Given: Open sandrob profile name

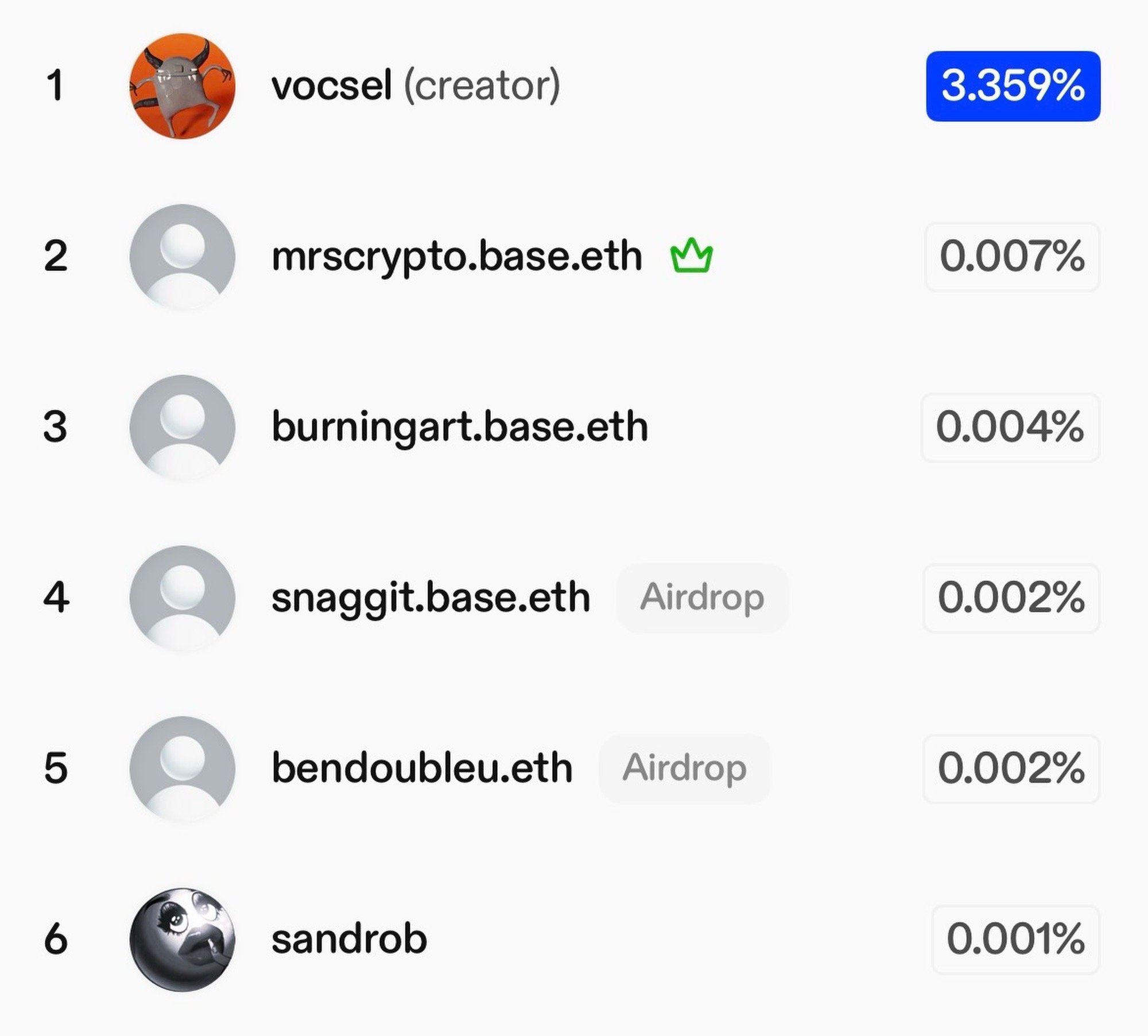Looking at the screenshot, I should (349, 940).
